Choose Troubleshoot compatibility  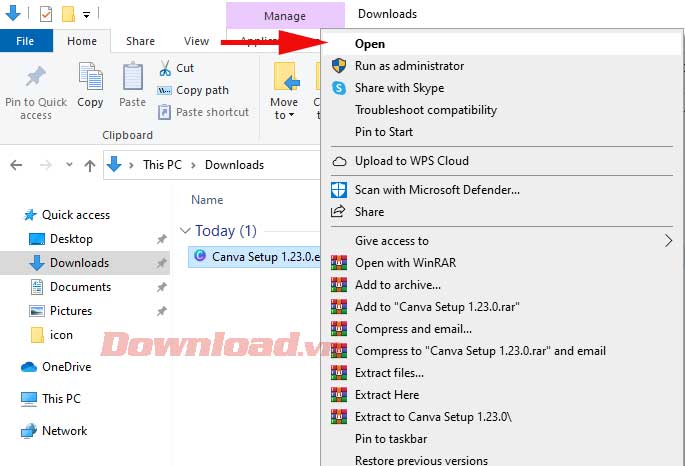coord(502,110)
